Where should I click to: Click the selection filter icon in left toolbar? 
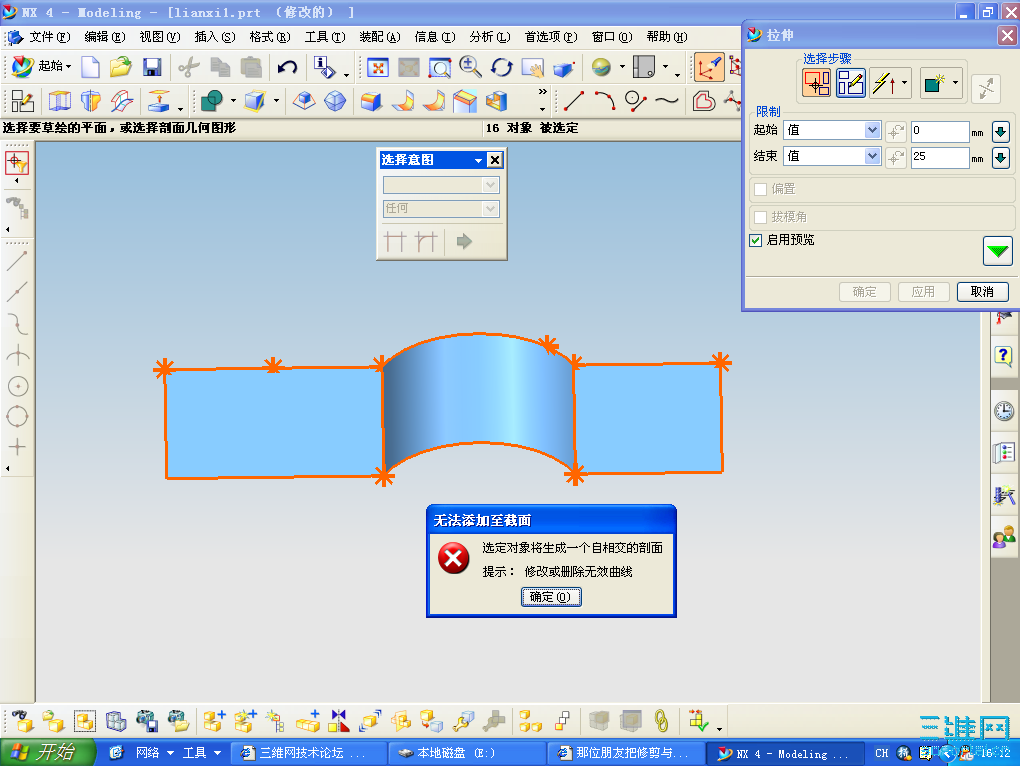pos(17,163)
